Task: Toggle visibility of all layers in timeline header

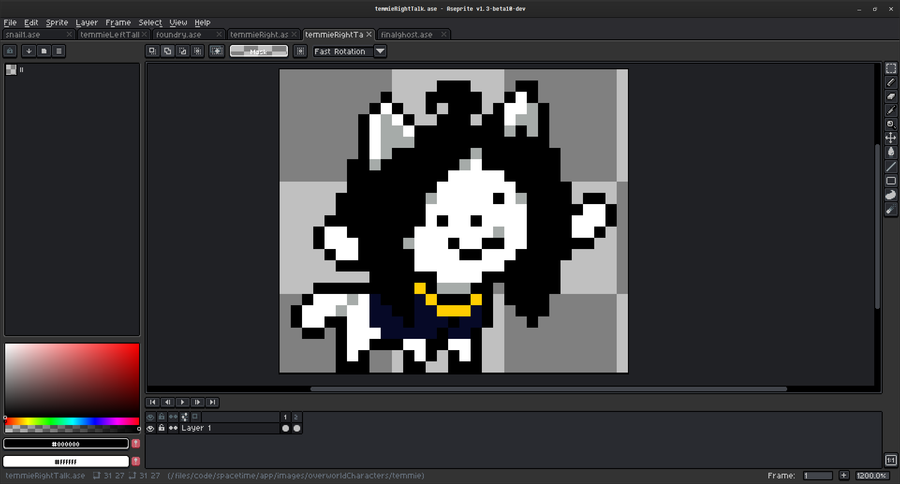Action: point(150,417)
